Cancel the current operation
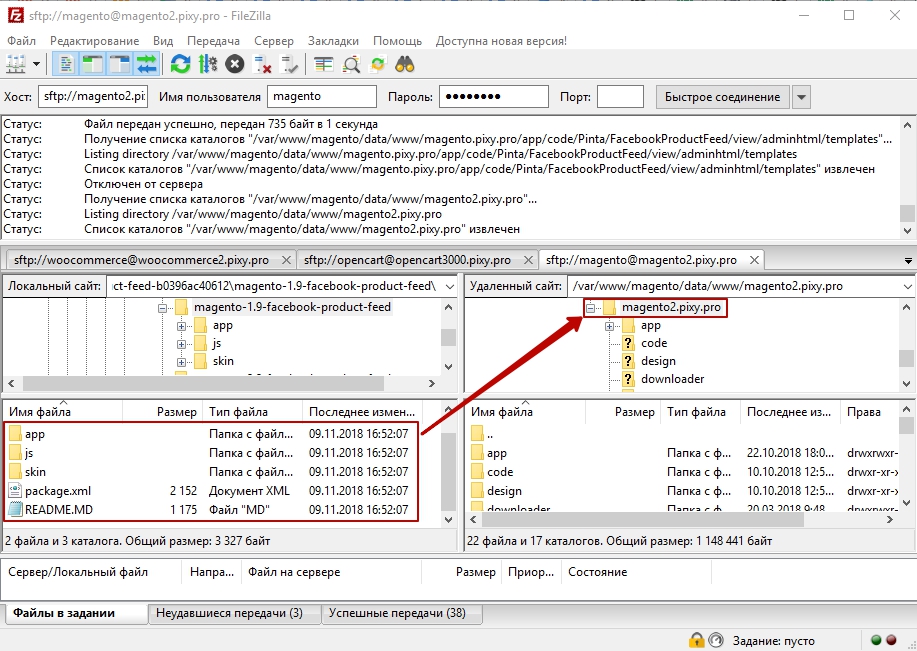The width and height of the screenshot is (917, 651). pyautogui.click(x=234, y=64)
